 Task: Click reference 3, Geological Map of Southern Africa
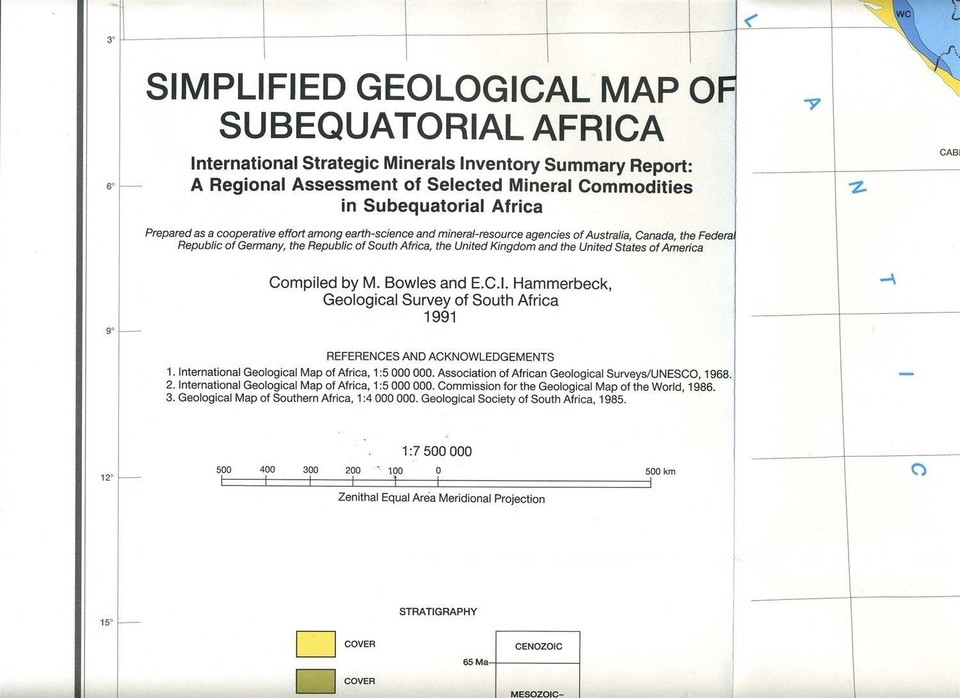click(396, 399)
